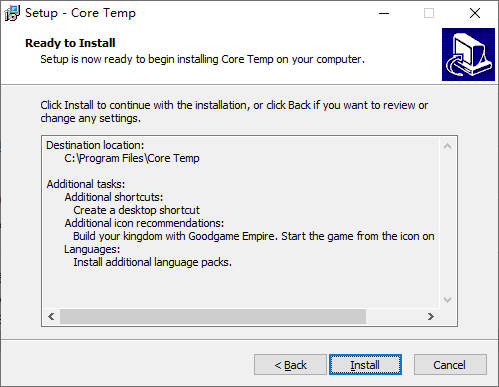Click "Install additional language packs" line

[x=152, y=262]
